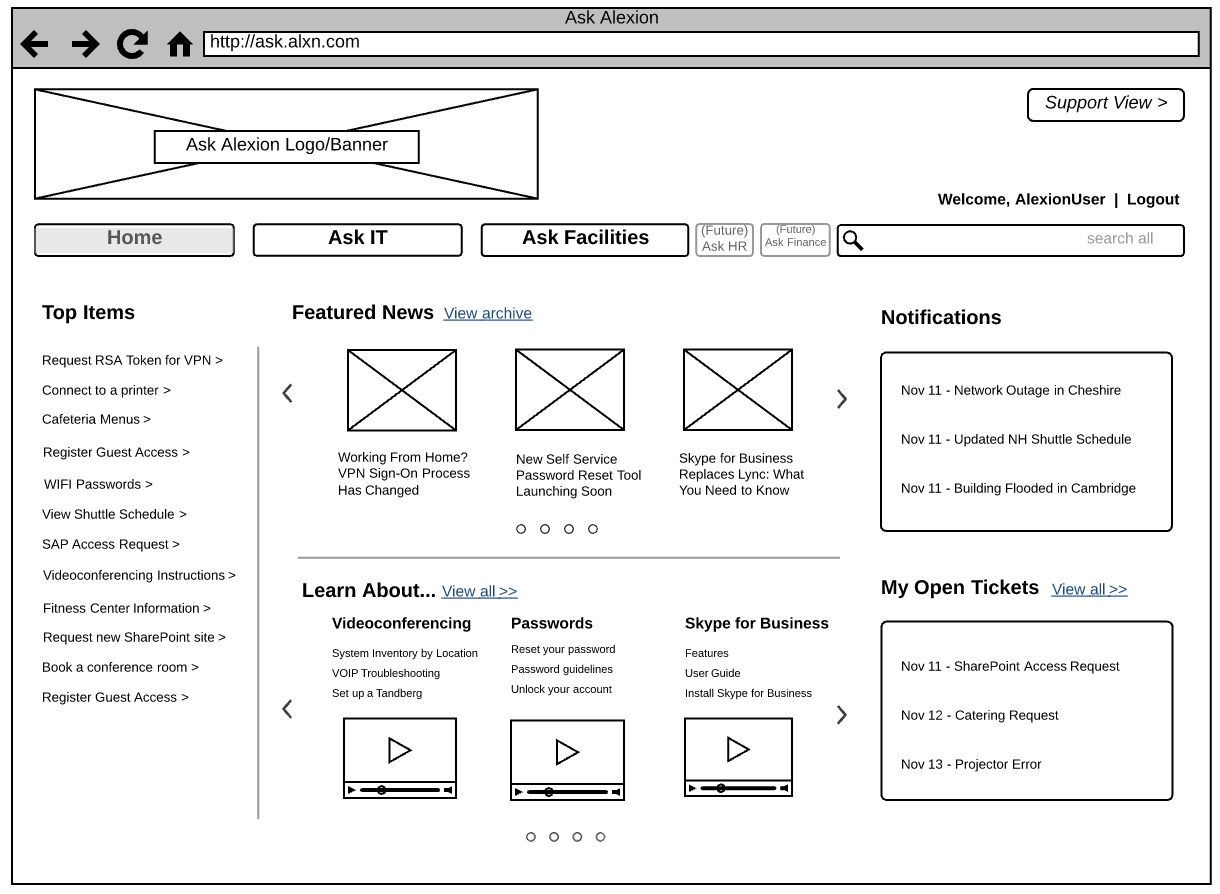The width and height of the screenshot is (1220, 894).
Task: Select the first Learn About pagination dot
Action: [531, 837]
